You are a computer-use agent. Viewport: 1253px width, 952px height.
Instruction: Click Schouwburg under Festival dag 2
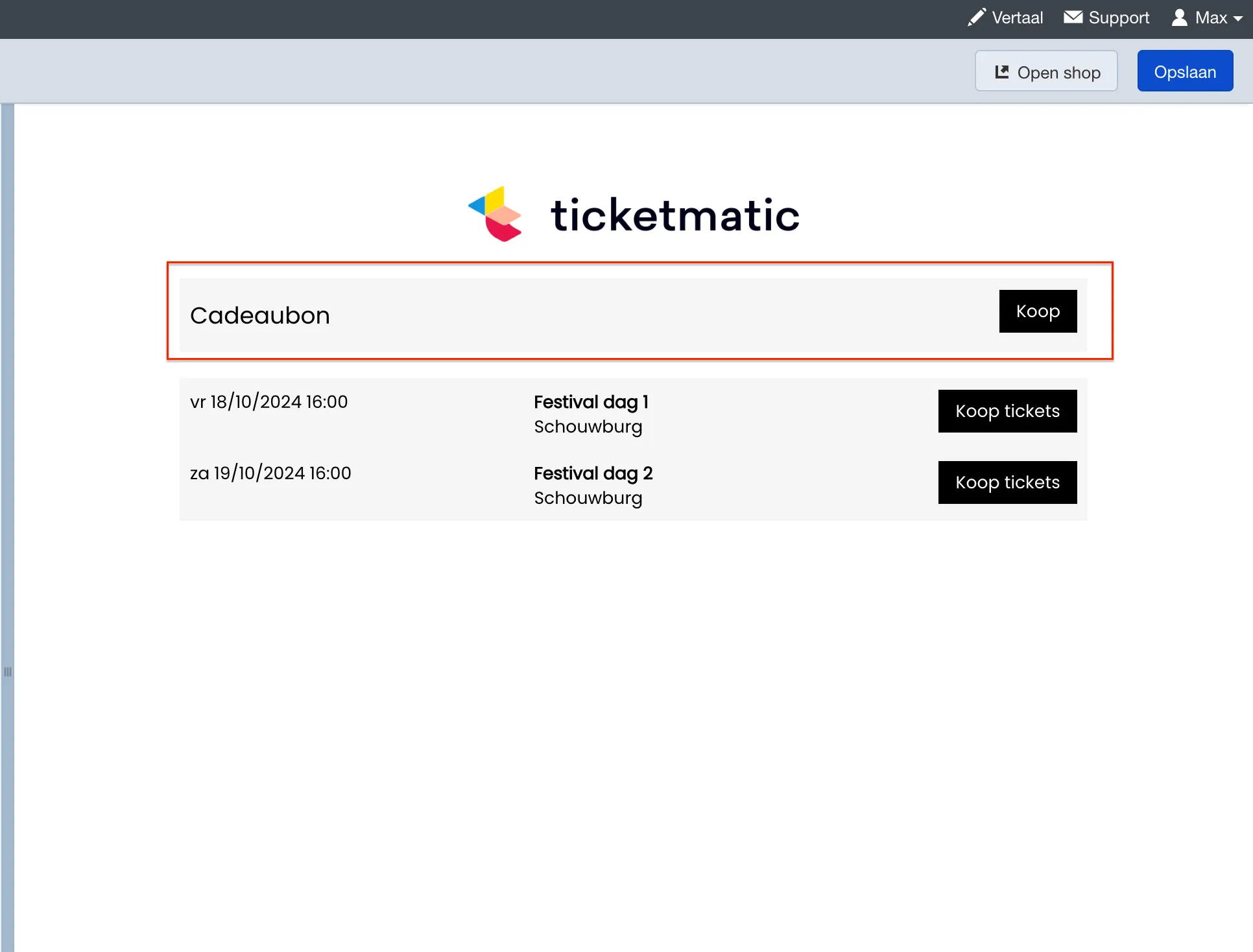588,498
